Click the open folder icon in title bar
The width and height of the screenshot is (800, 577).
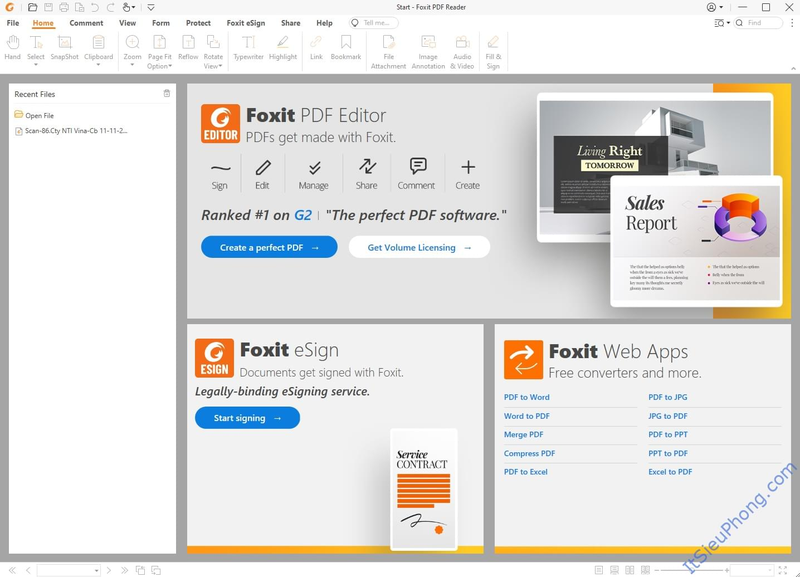pos(32,7)
